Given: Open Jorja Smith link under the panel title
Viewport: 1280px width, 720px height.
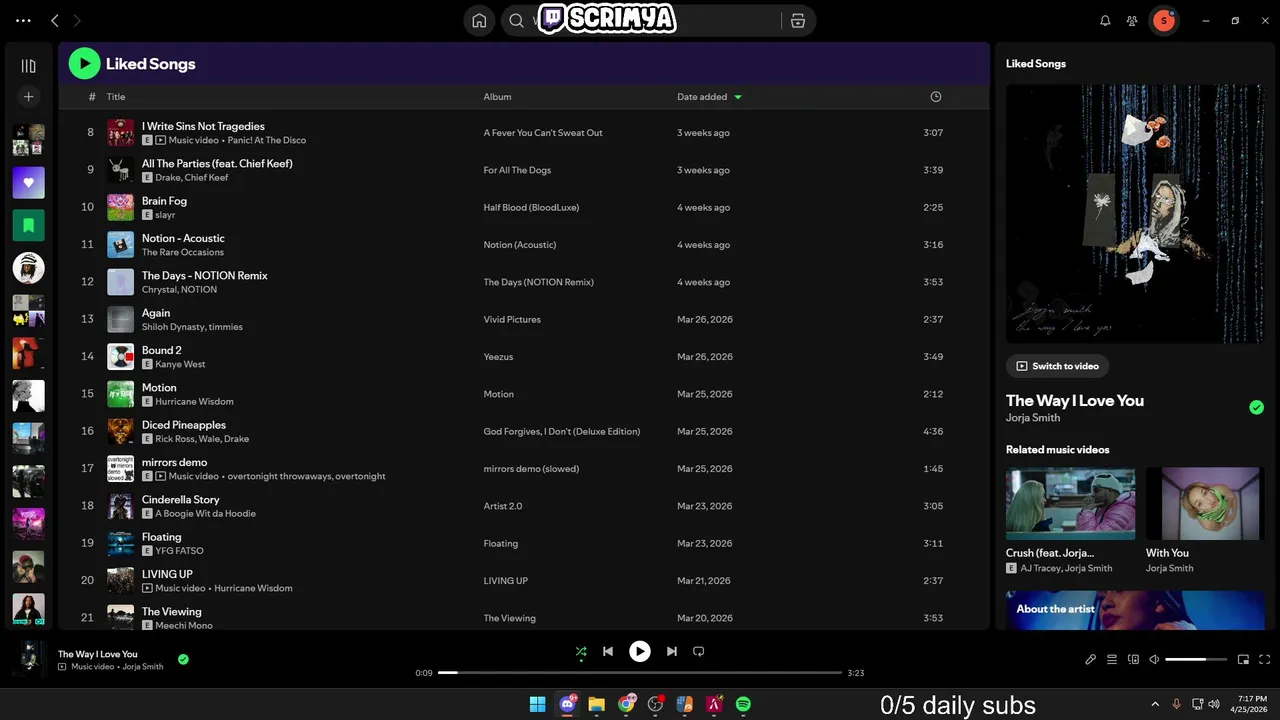Looking at the screenshot, I should (x=1033, y=417).
